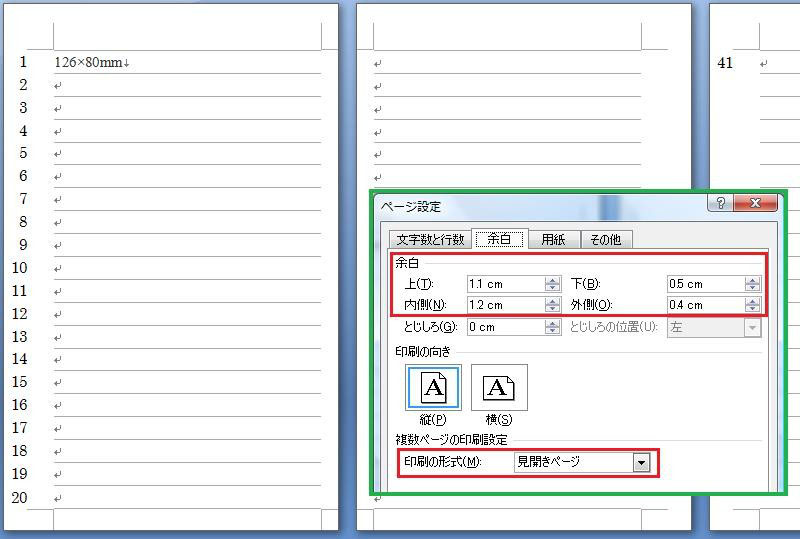Click the とじしろ(G) field showing 0 cm
The width and height of the screenshot is (800, 539).
tap(506, 327)
